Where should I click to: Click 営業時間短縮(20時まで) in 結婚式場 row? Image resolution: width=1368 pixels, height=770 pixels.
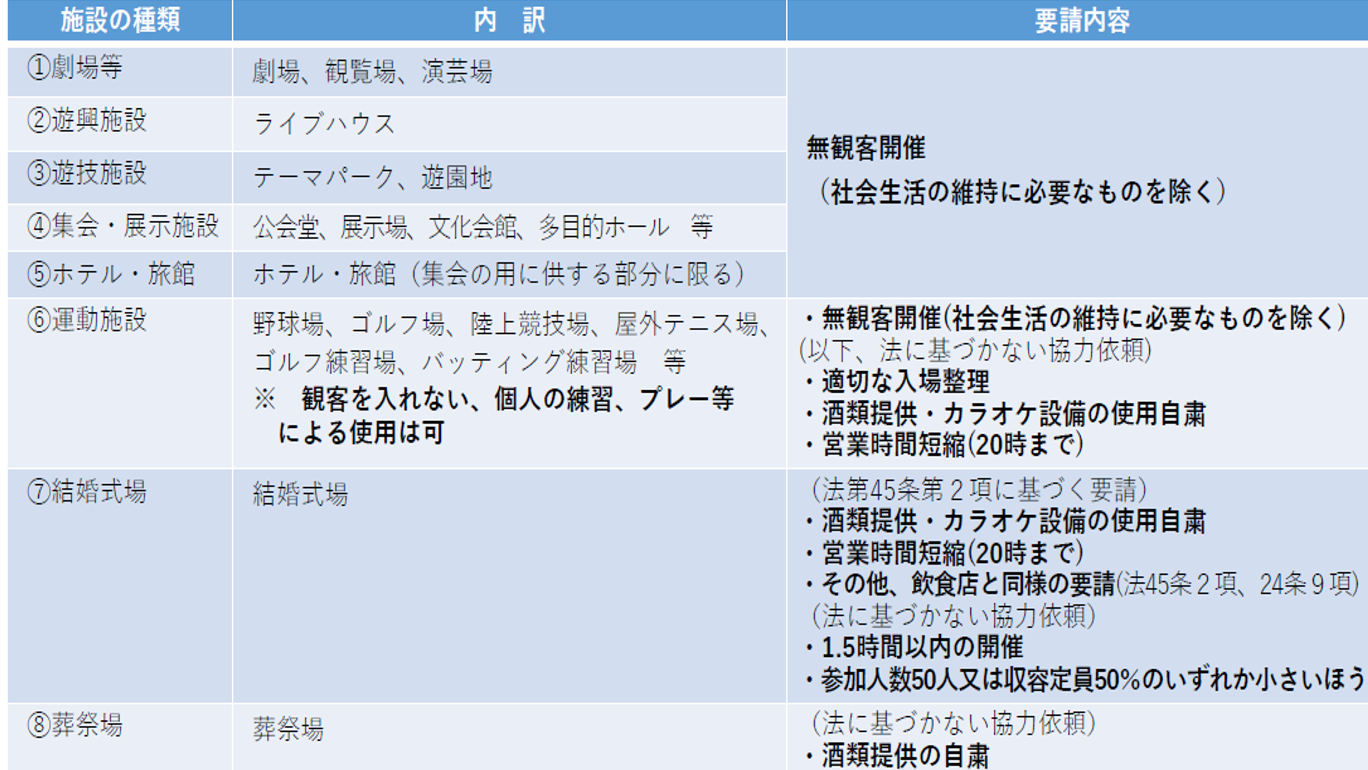(x=942, y=552)
